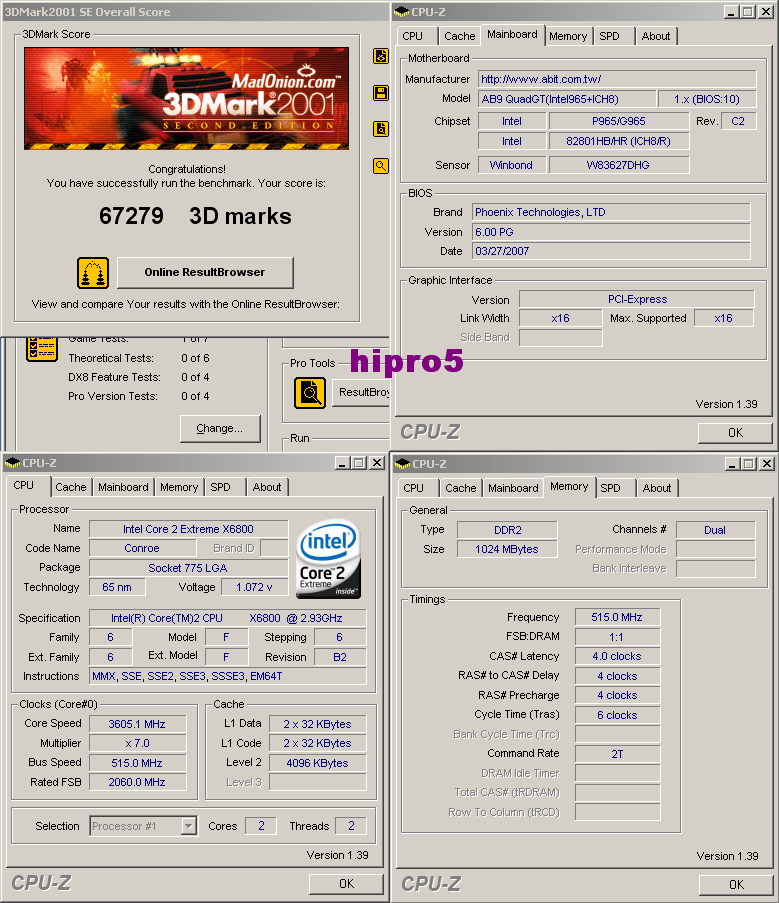Click the document-with-magnifier icon in 3DMark
779x903 pixels.
pyautogui.click(x=381, y=129)
